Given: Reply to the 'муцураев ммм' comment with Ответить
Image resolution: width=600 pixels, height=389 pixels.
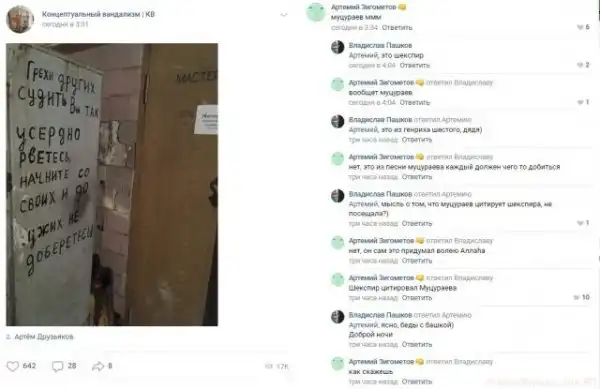Looking at the screenshot, I should pos(397,28).
